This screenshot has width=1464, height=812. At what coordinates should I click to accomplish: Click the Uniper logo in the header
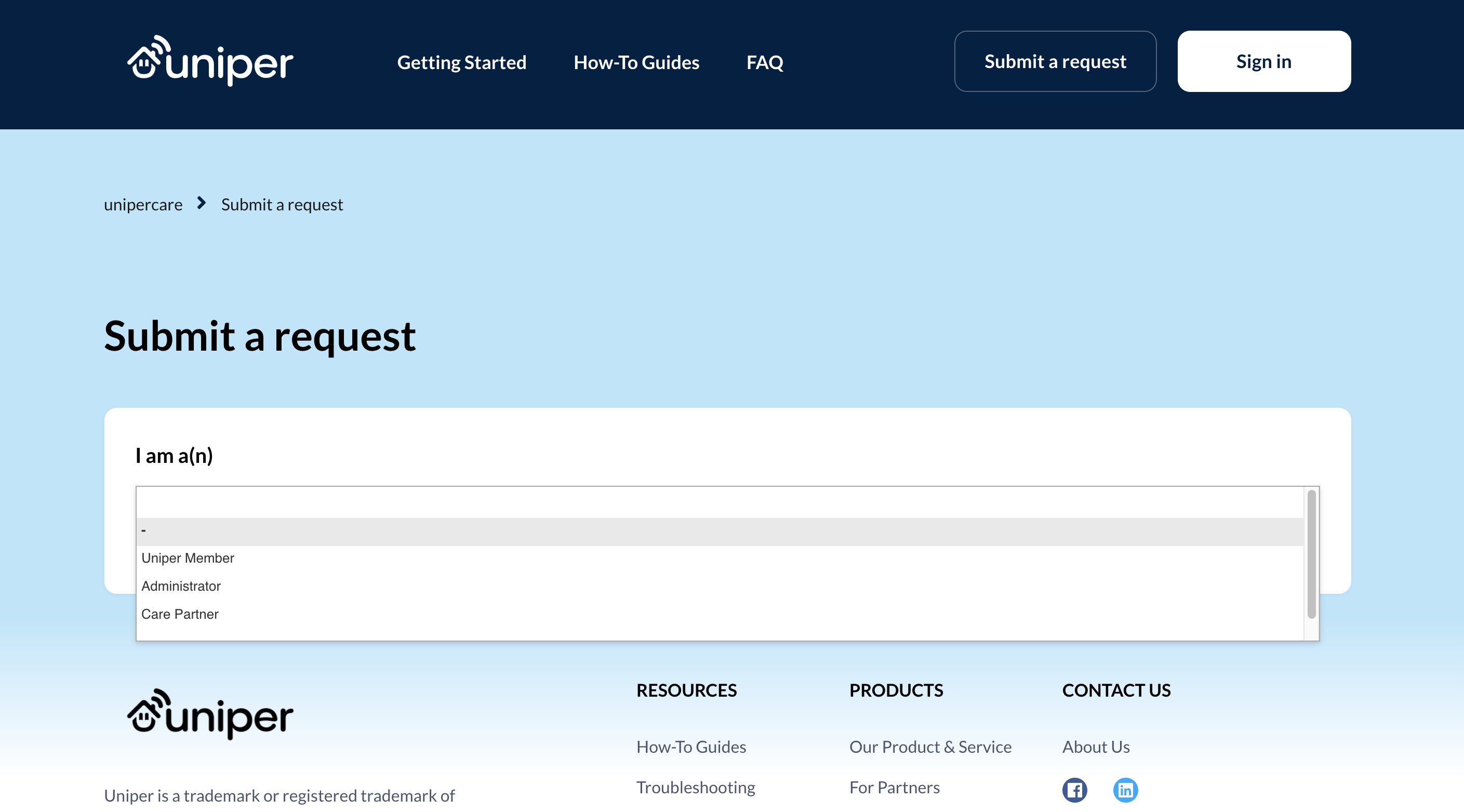pos(210,61)
